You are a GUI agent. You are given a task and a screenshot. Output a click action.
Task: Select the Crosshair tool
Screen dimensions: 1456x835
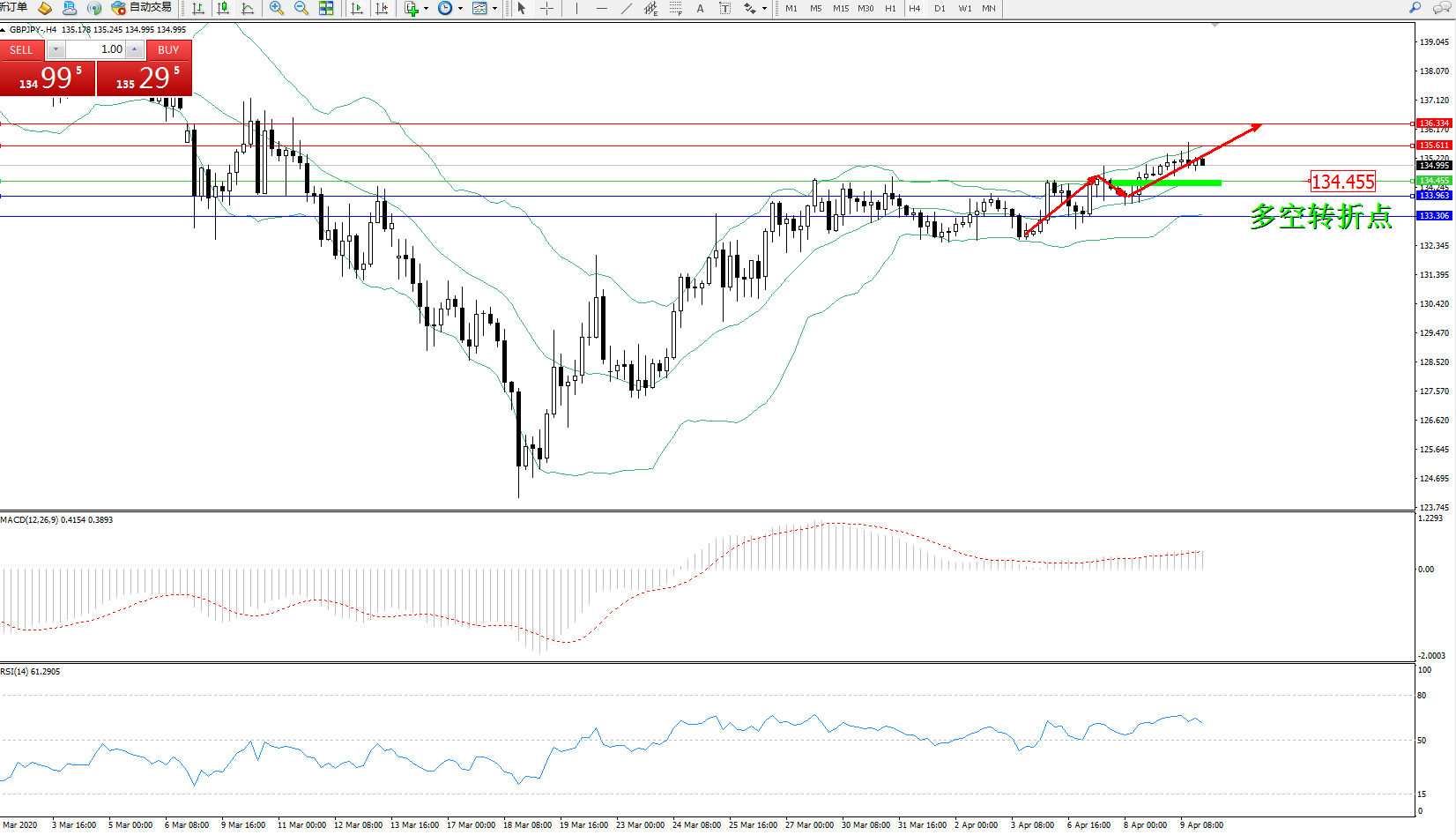(546, 8)
